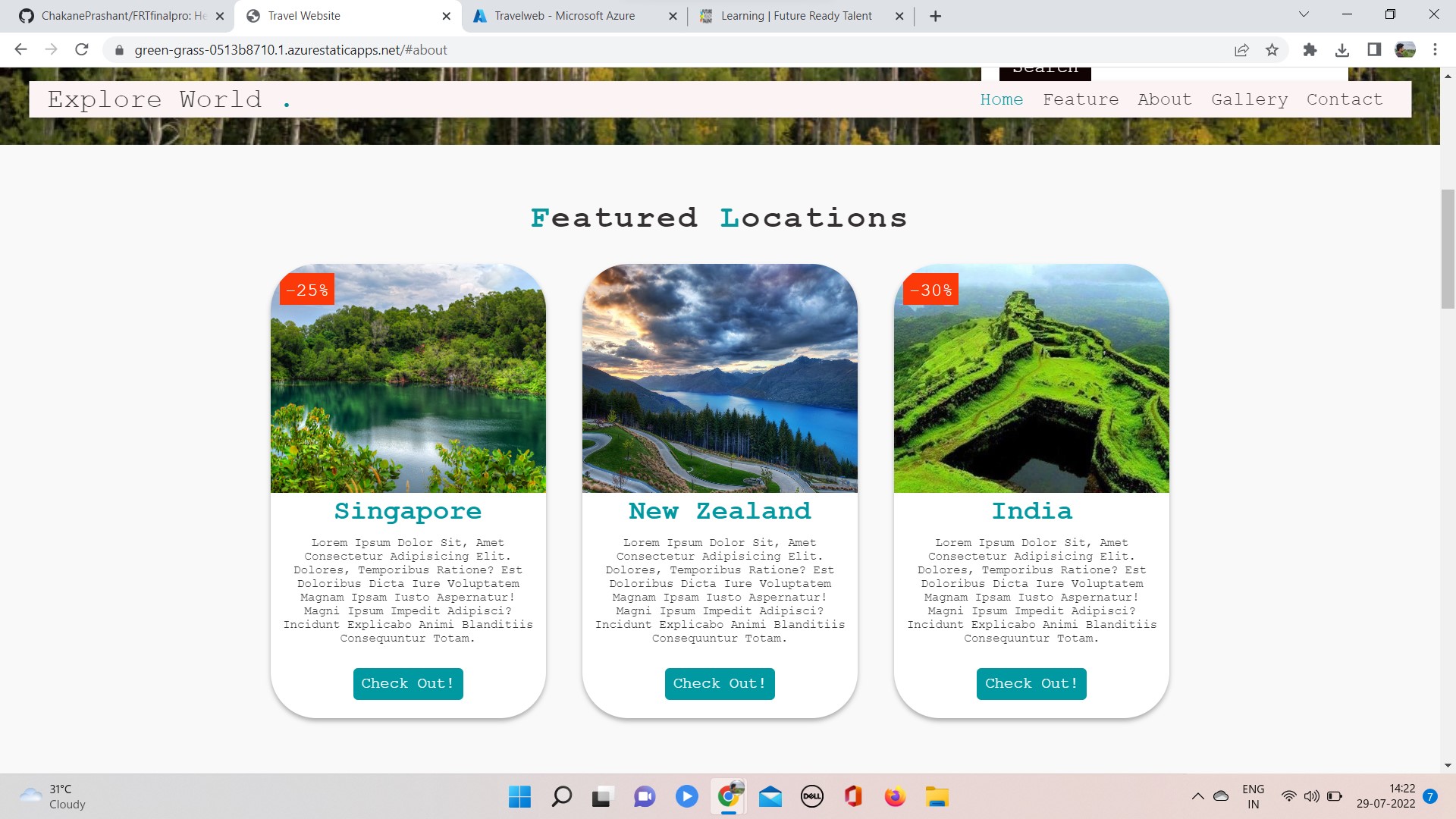Click Check Out! under India
The width and height of the screenshot is (1456, 819).
tap(1031, 683)
